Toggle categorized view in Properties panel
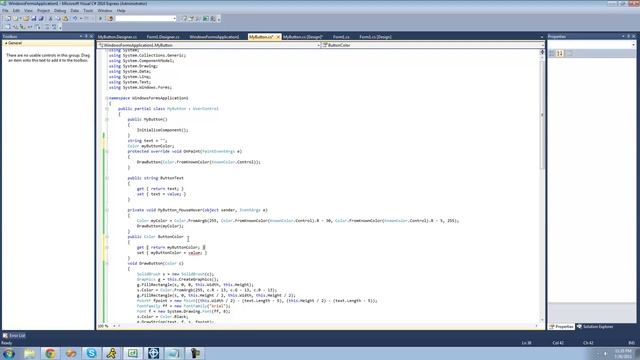Screen dimensions: 640x360 [x=552, y=53]
